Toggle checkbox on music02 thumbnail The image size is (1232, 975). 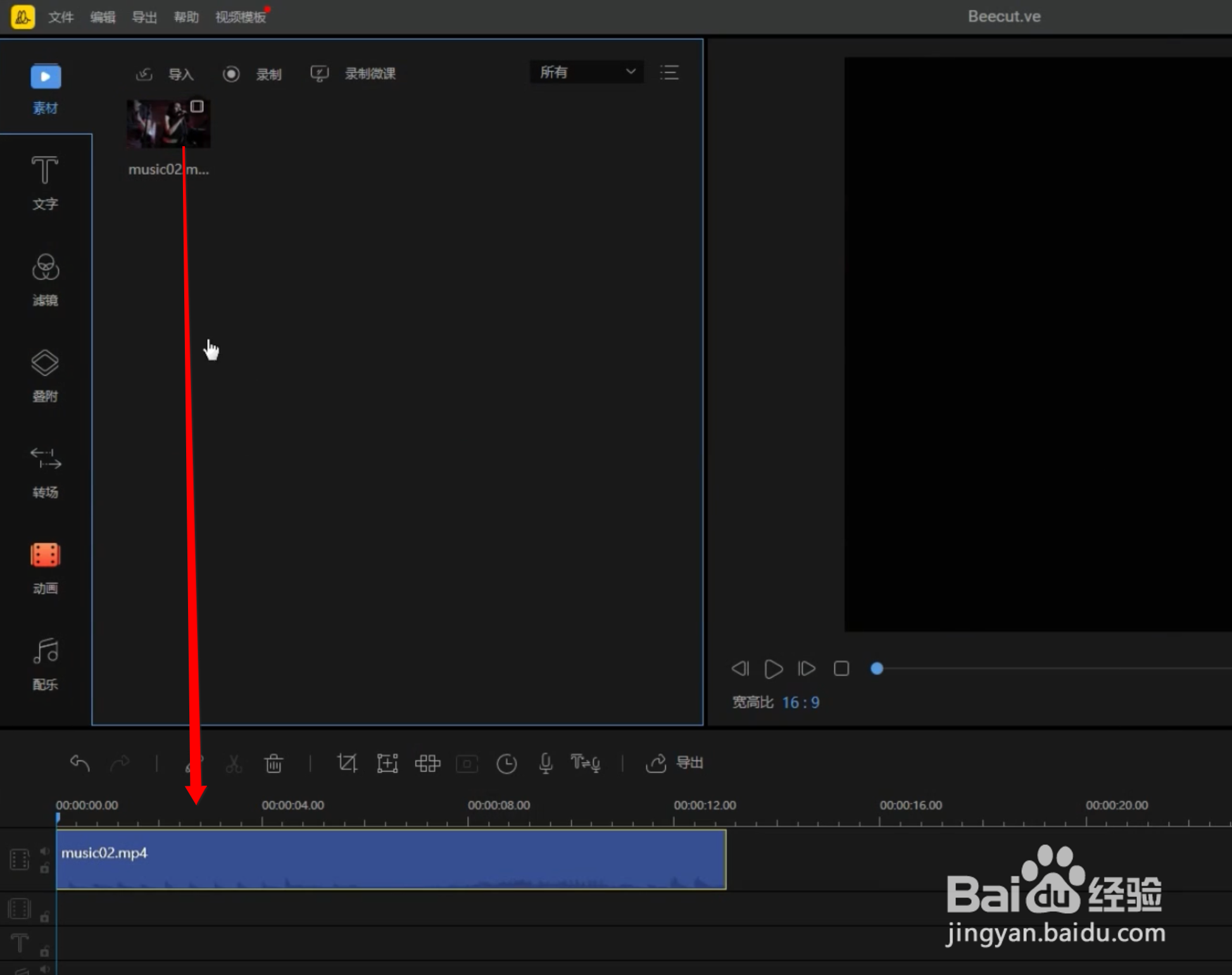pyautogui.click(x=197, y=106)
